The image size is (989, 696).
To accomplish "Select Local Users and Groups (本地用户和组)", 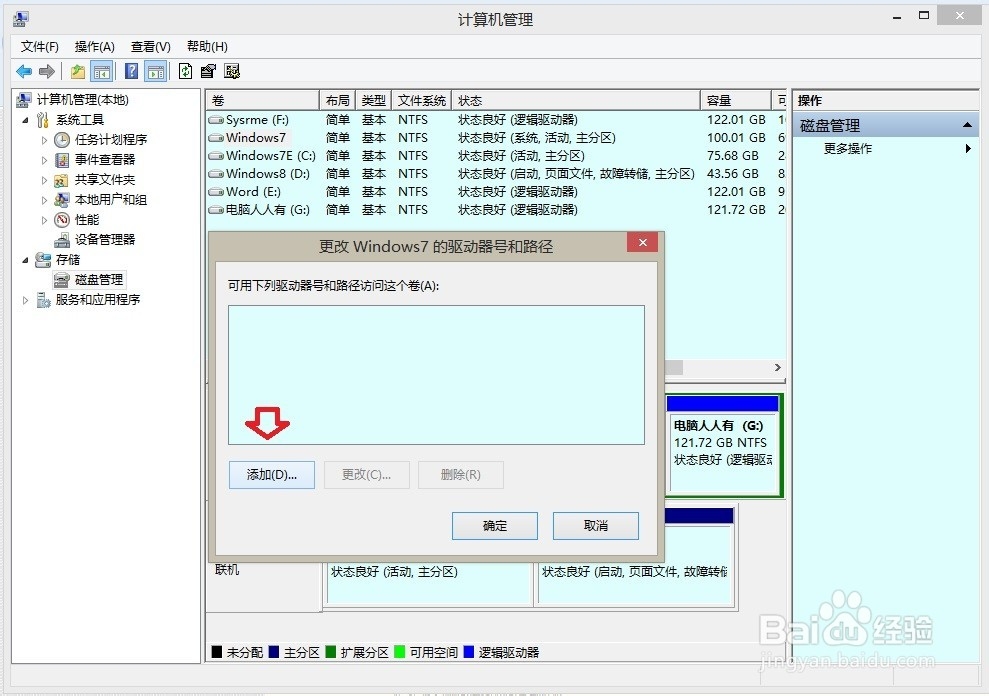I will click(110, 200).
